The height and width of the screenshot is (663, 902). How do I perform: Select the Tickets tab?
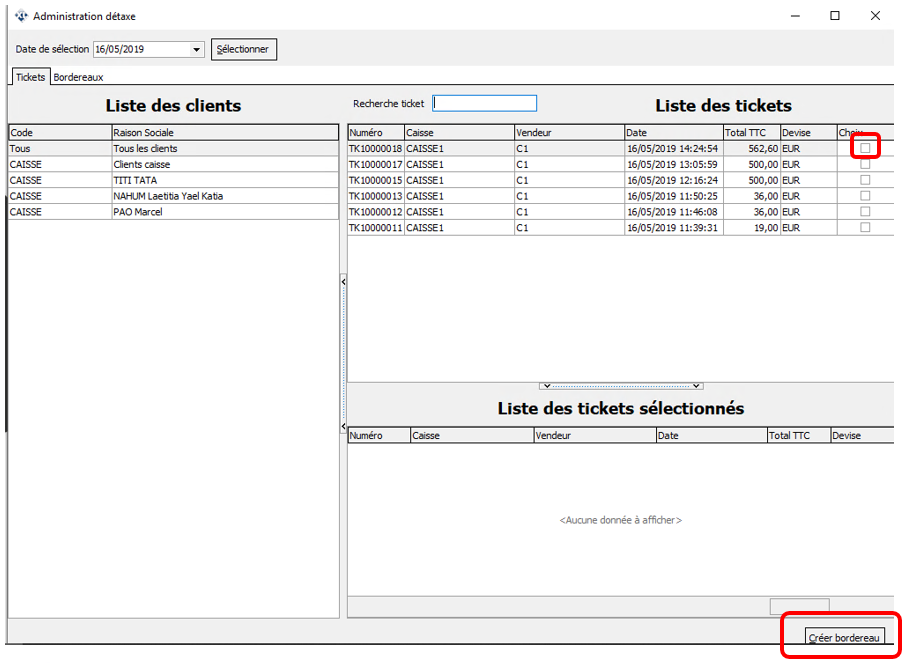pos(30,77)
